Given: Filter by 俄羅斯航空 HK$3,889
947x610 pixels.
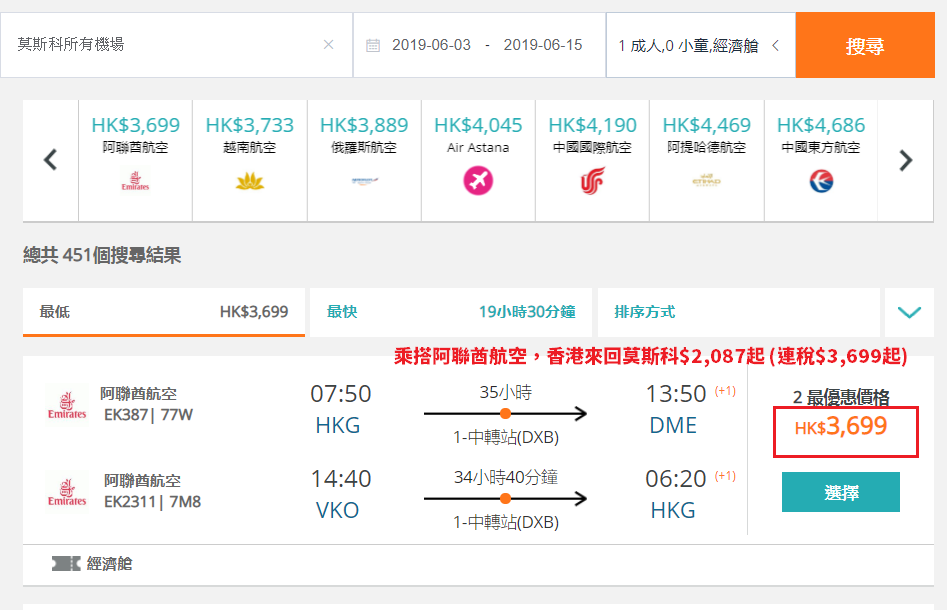Looking at the screenshot, I should point(364,160).
